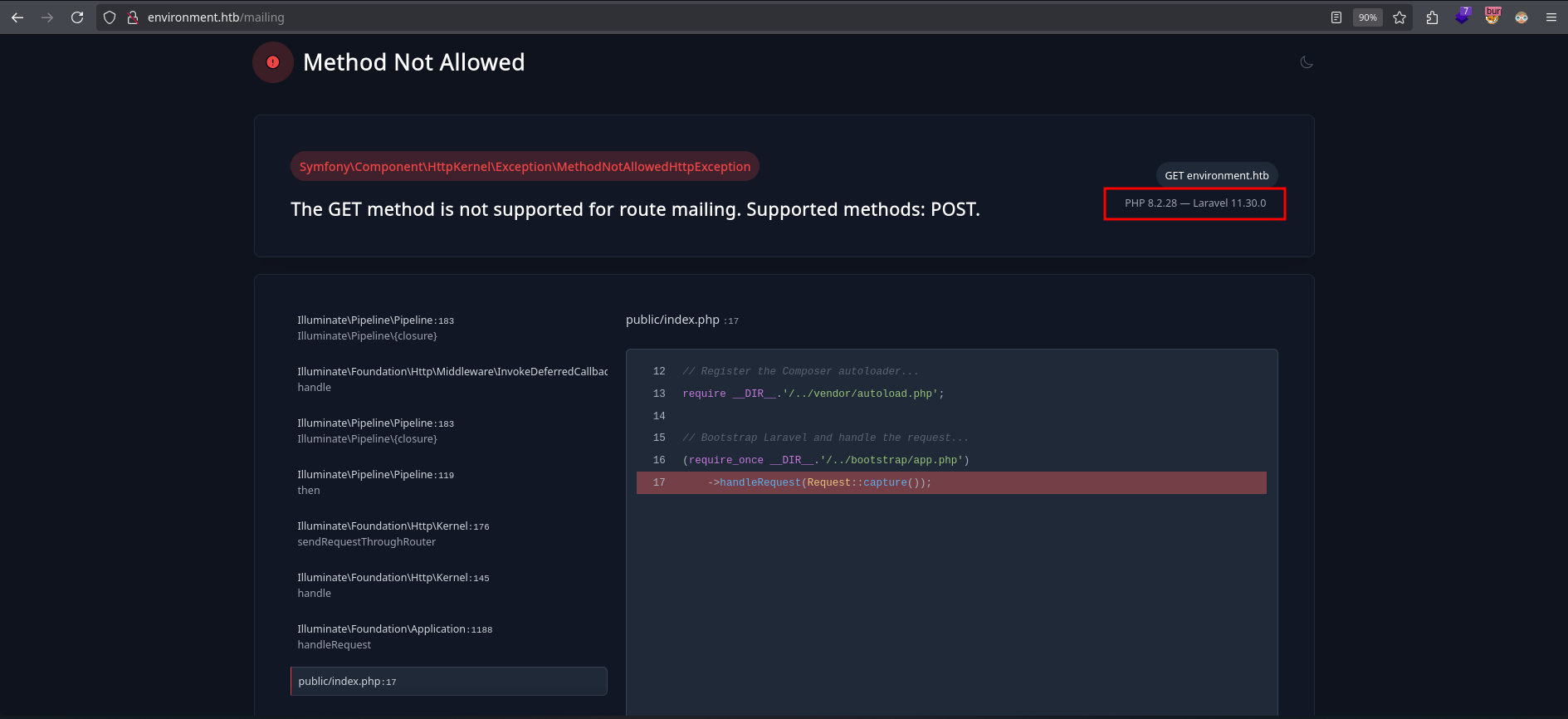Click the GET environment.htb request badge
The image size is (1568, 719).
click(x=1217, y=175)
